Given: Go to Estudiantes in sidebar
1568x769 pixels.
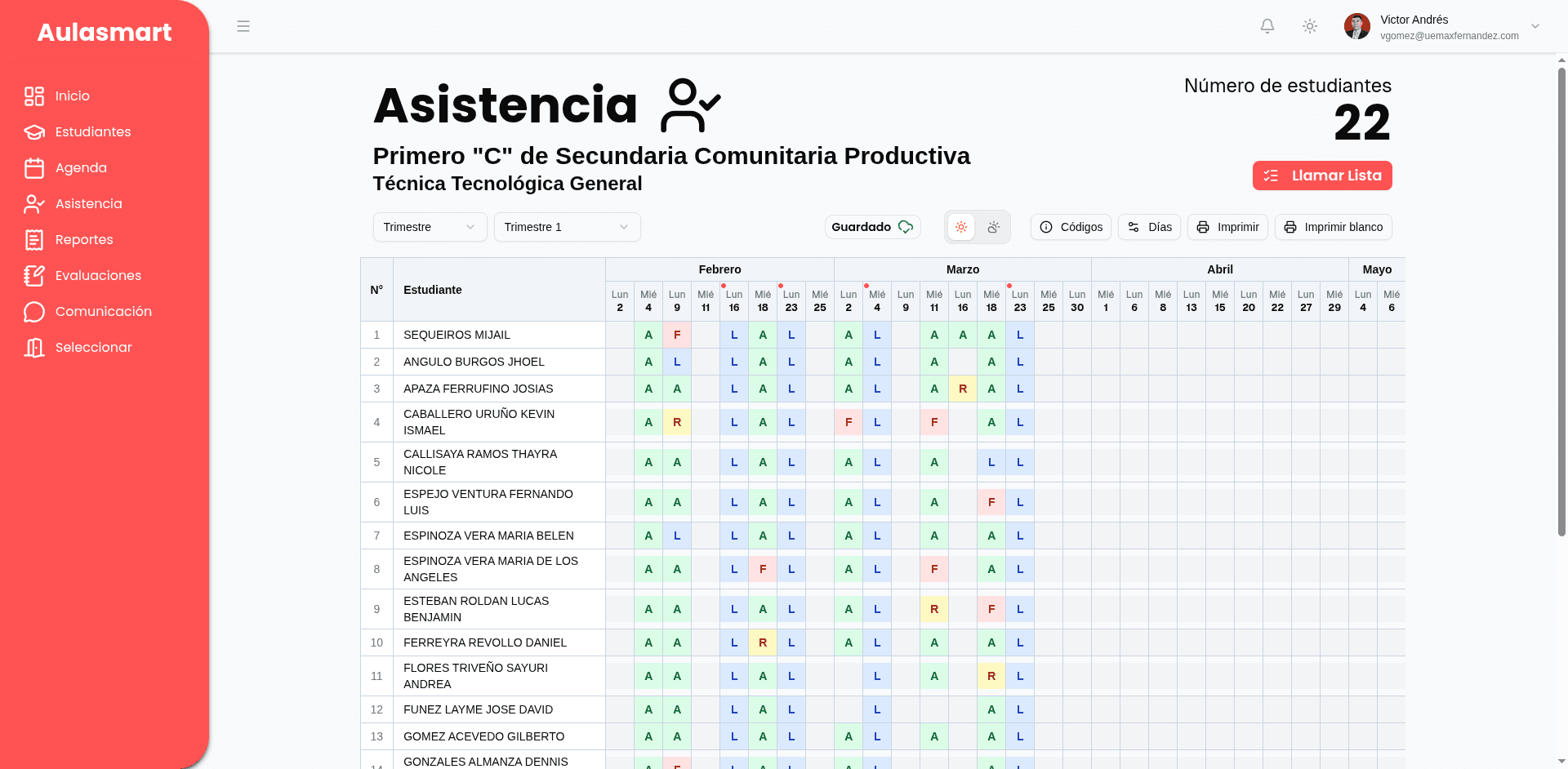Looking at the screenshot, I should tap(92, 132).
